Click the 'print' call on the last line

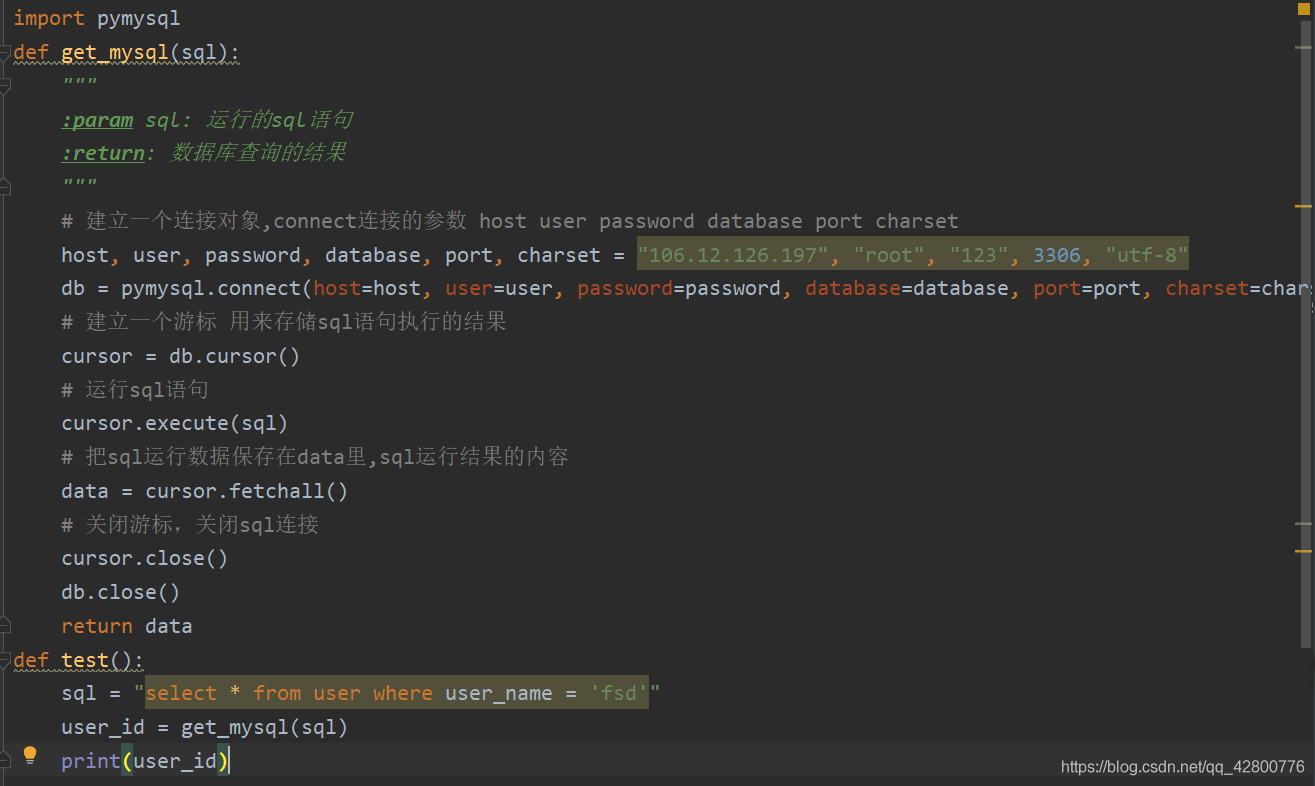tap(91, 761)
